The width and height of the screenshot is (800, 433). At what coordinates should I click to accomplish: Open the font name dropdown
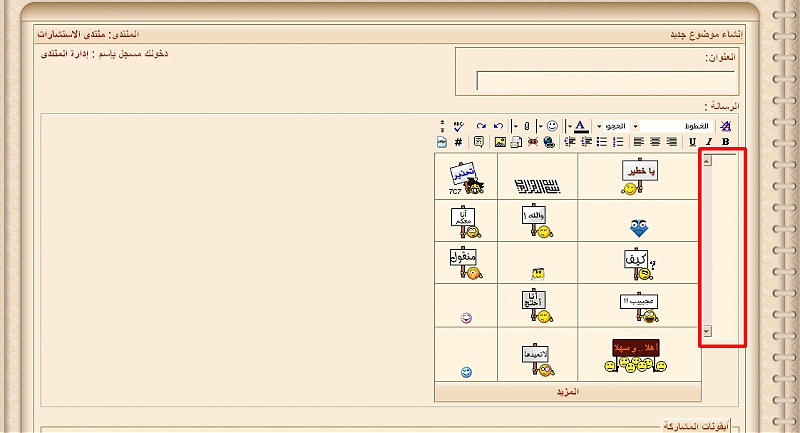tap(675, 126)
